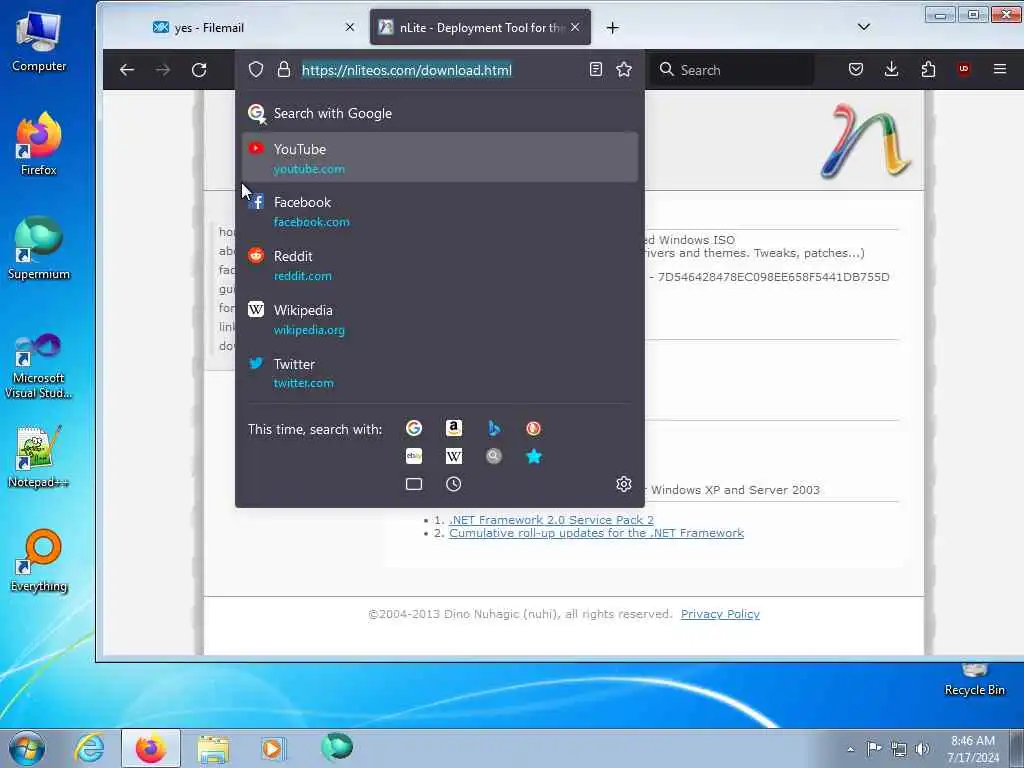Viewport: 1024px width, 768px height.
Task: Open the Extensions puzzle icon
Action: pyautogui.click(x=928, y=69)
